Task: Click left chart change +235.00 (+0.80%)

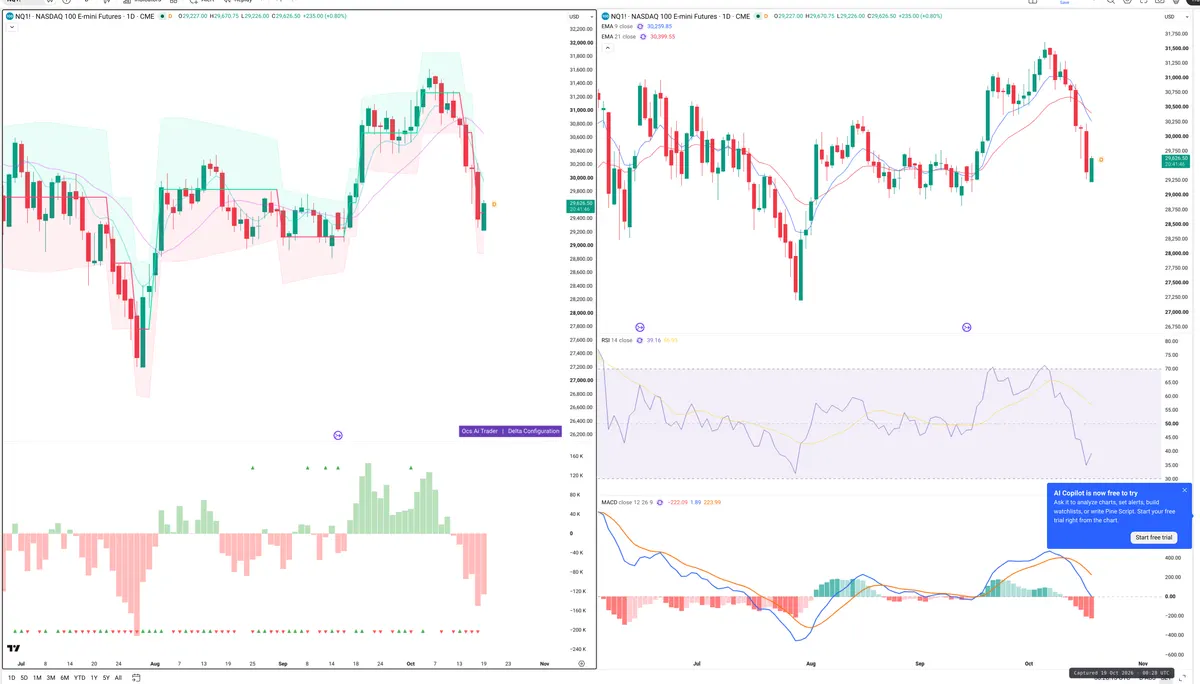Action: [x=326, y=16]
